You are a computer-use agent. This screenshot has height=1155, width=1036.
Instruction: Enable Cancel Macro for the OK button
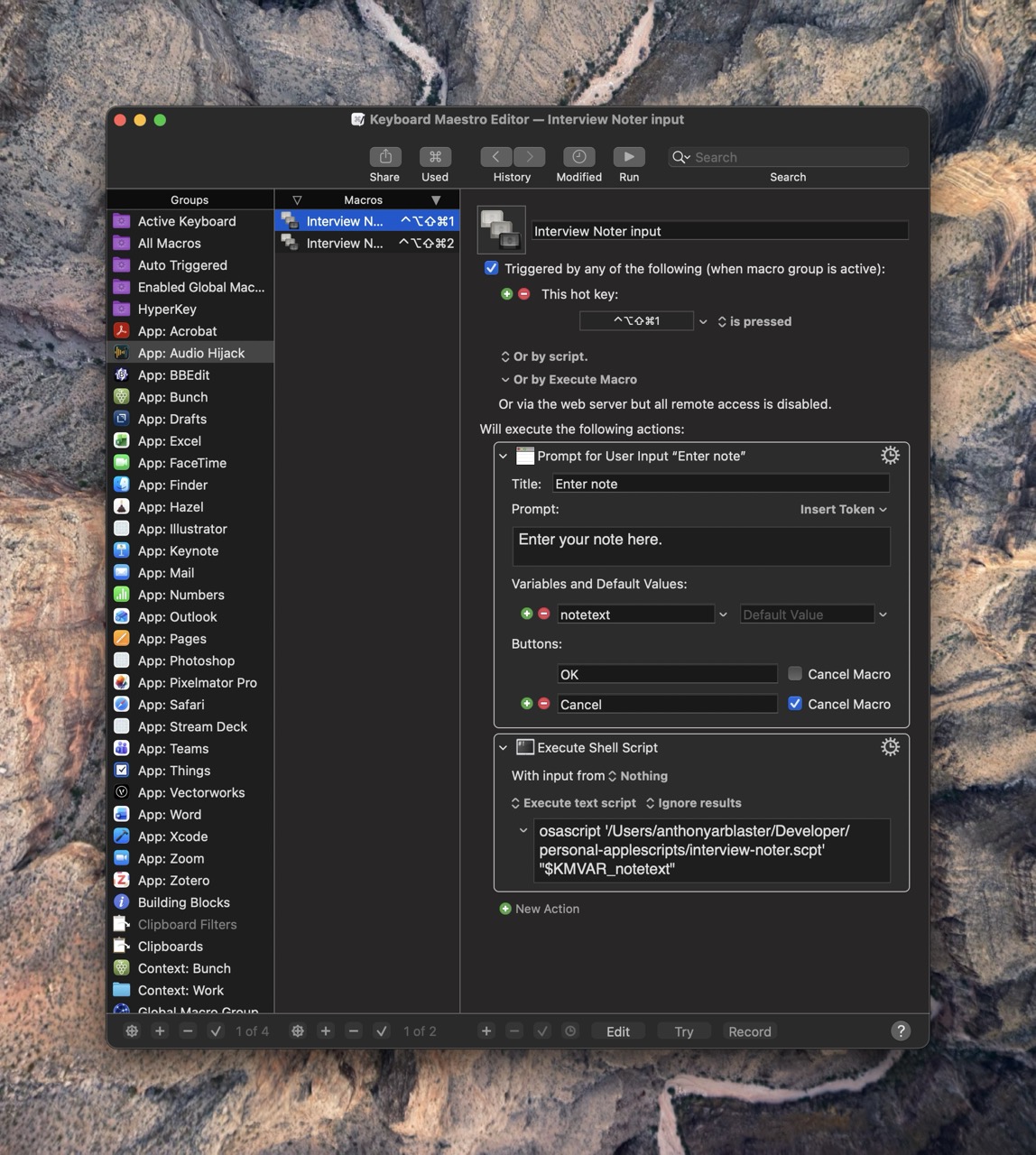(x=794, y=673)
